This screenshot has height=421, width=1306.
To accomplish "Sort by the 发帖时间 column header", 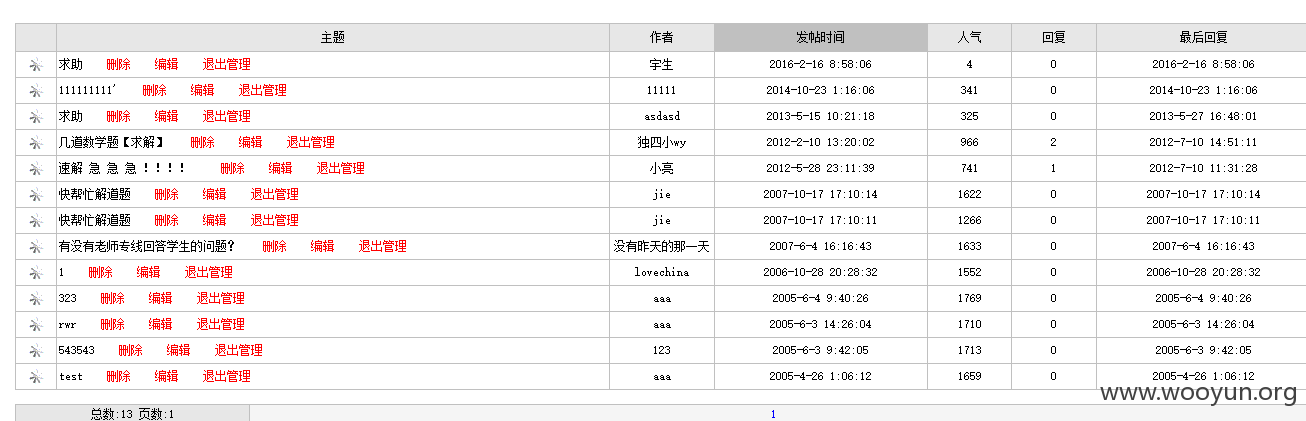I will click(820, 38).
